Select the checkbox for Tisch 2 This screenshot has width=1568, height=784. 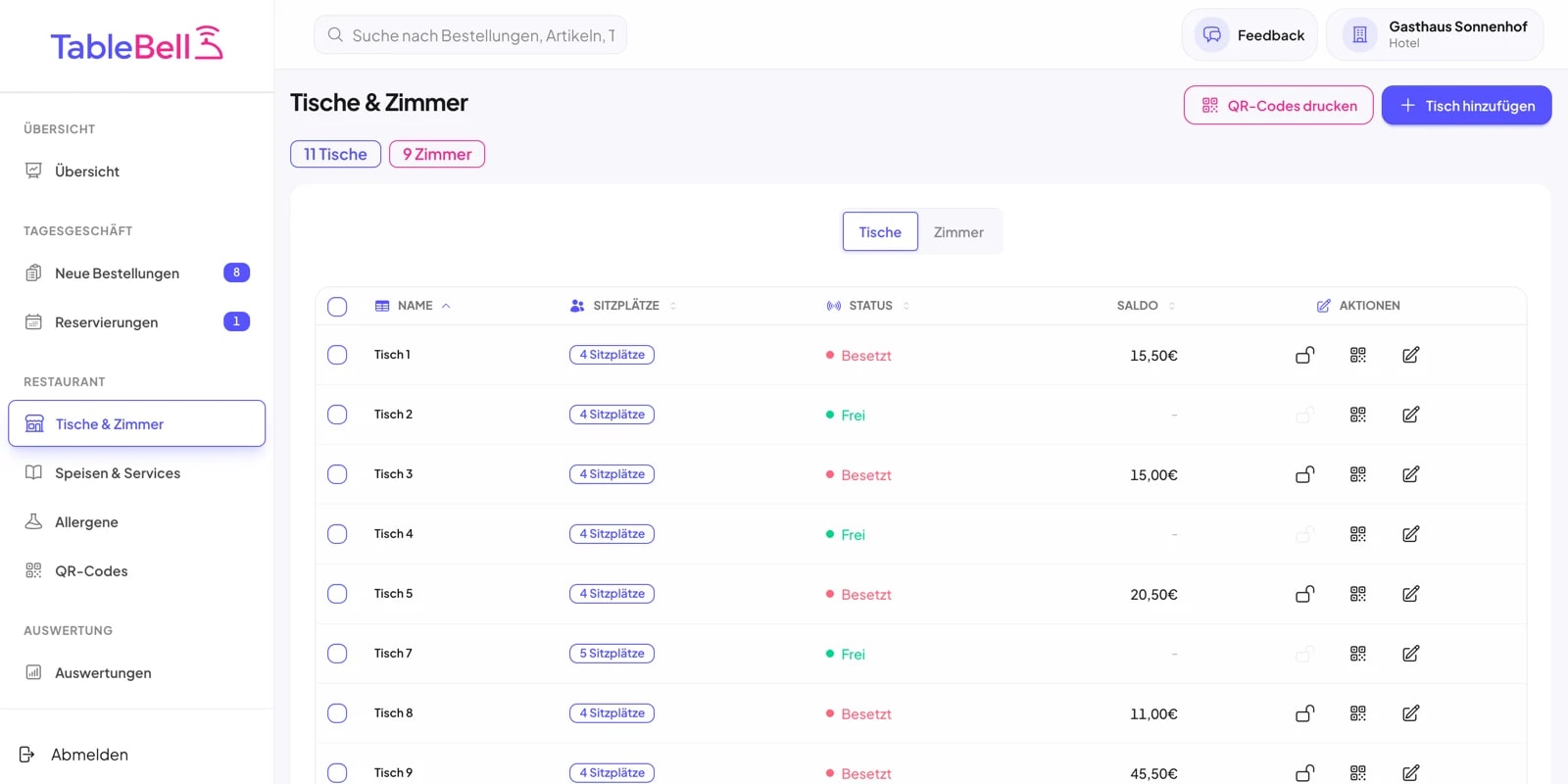337,415
